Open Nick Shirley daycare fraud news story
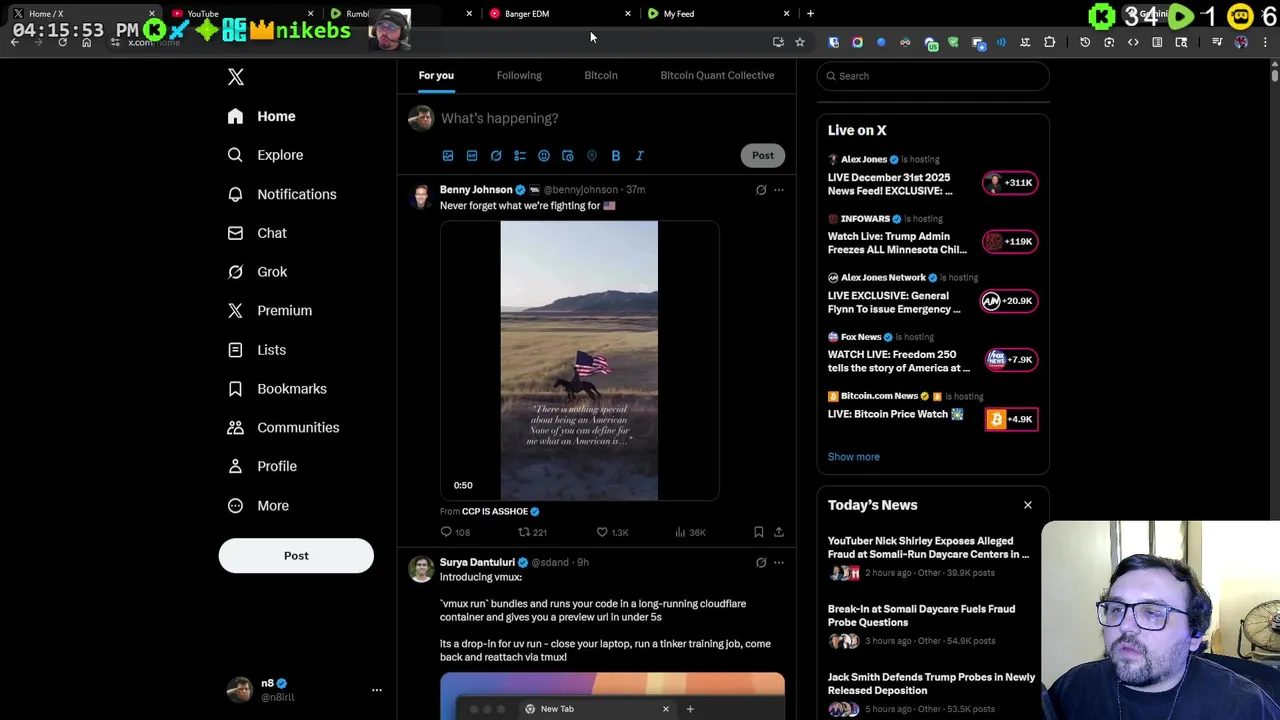 (x=928, y=548)
